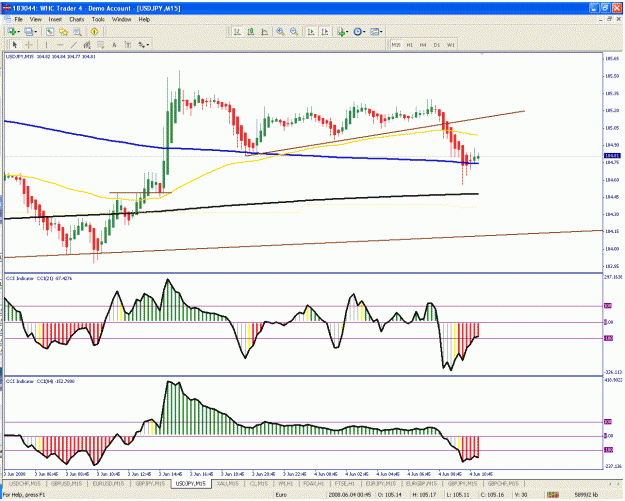
Task: Open the Help menu
Action: coord(144,19)
